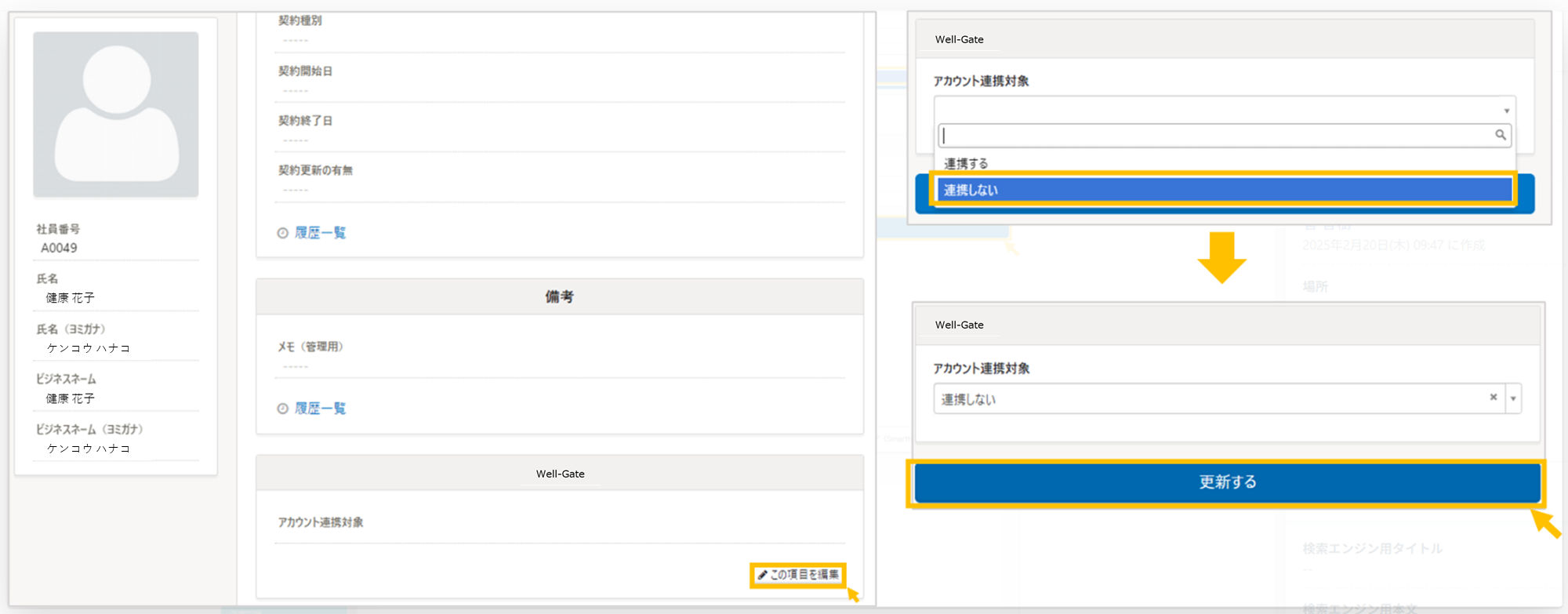Open the 連携しない selected combo box
This screenshot has height=614, width=1568.
1227,398
